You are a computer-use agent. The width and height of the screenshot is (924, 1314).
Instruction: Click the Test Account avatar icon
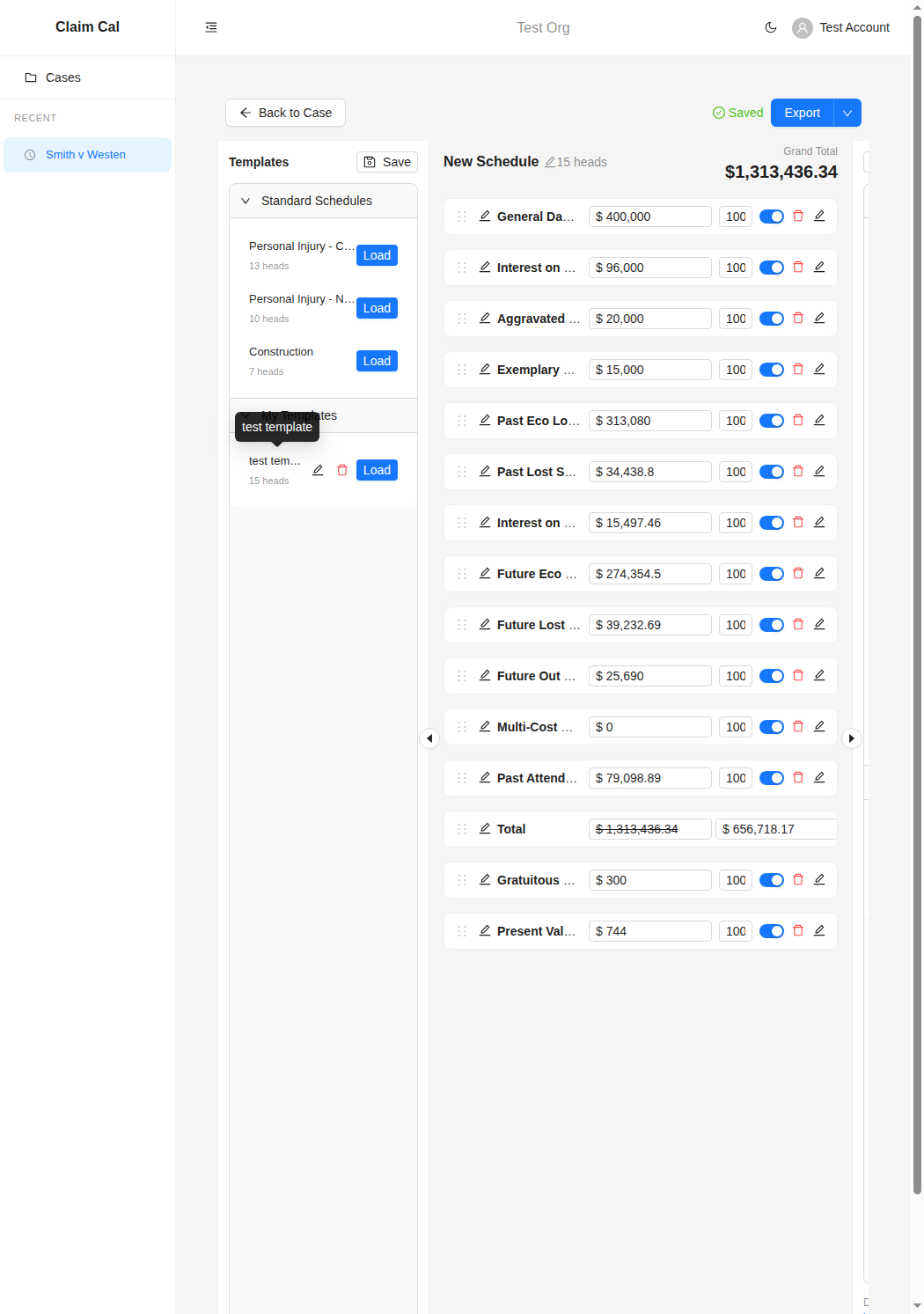pyautogui.click(x=802, y=27)
